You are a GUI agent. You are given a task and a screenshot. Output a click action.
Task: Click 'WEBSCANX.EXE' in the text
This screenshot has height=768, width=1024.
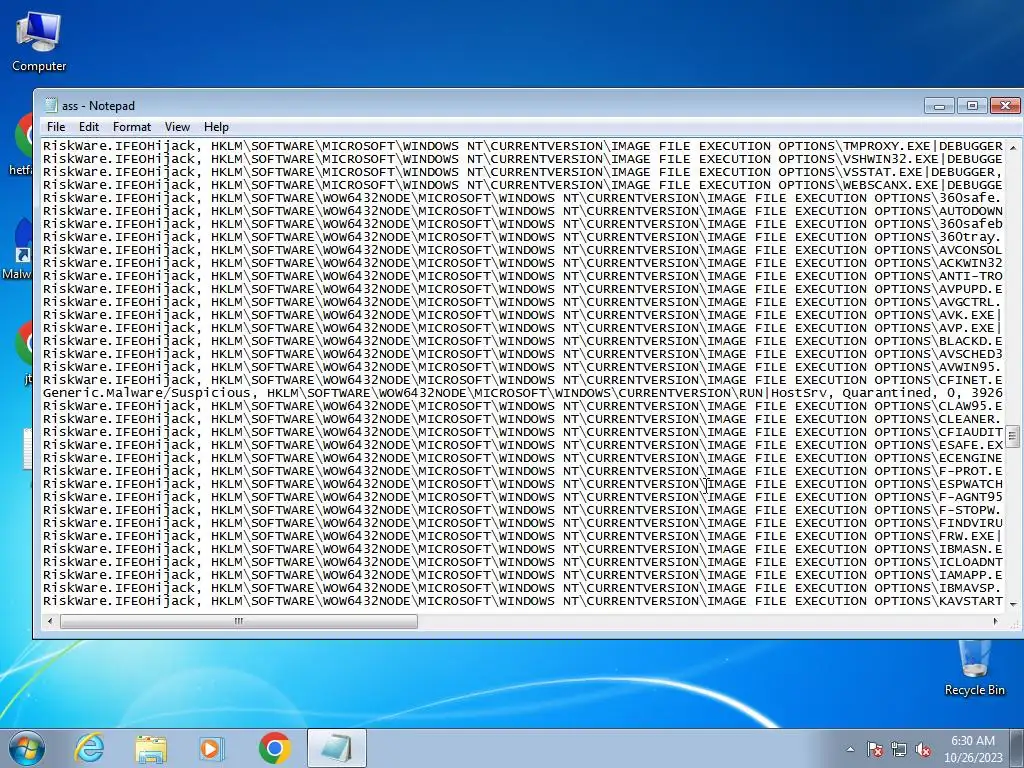(891, 185)
